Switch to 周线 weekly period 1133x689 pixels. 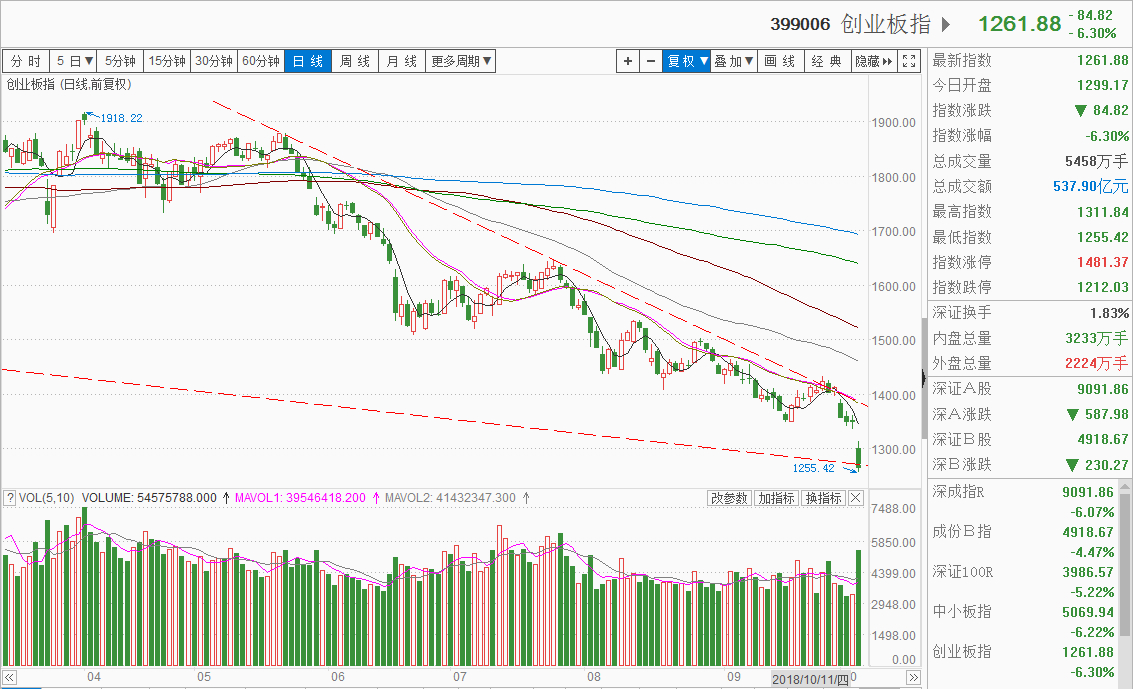coord(355,61)
